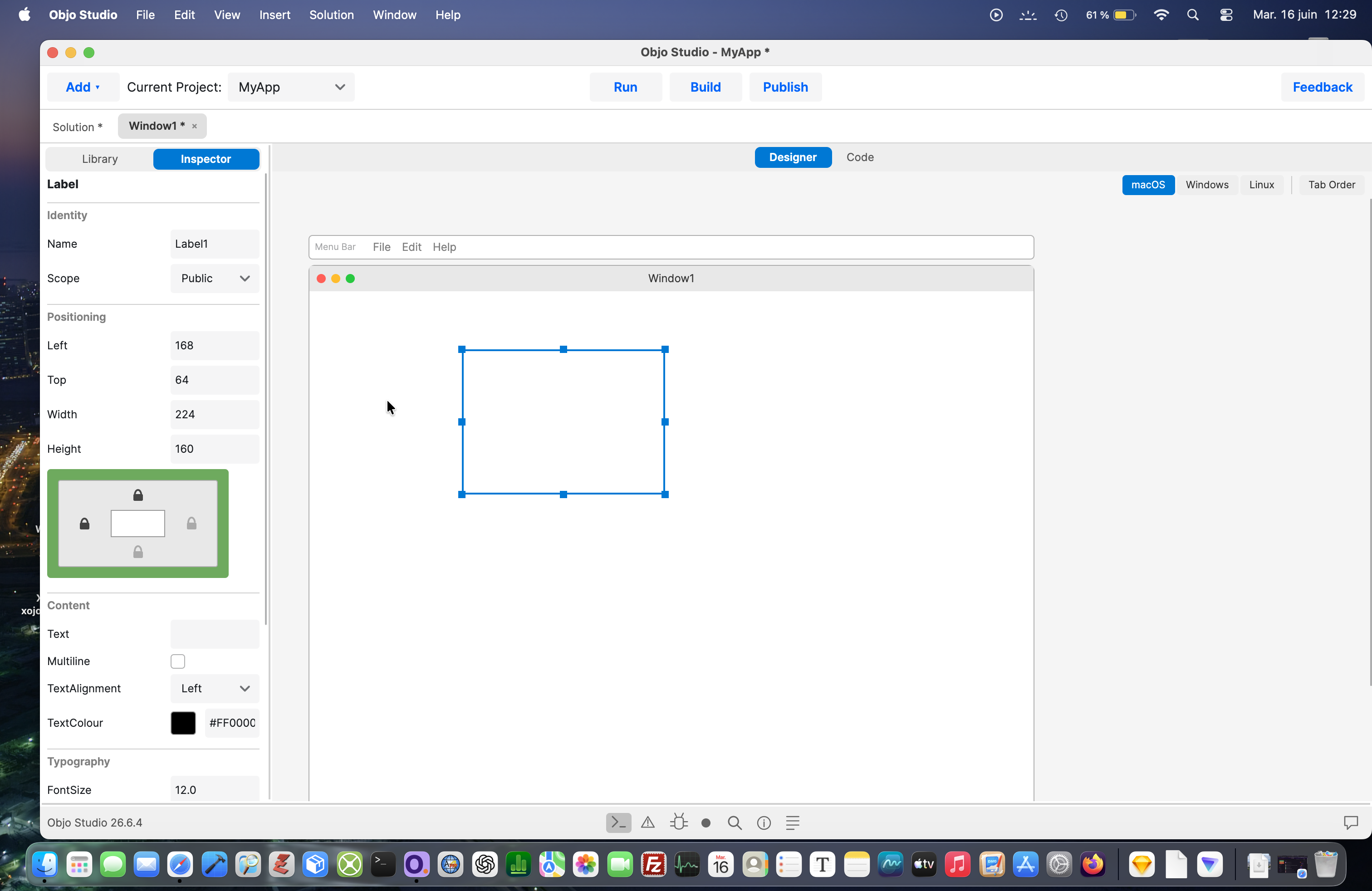Open Control Centre in the macOS menu bar
The width and height of the screenshot is (1372, 891).
pyautogui.click(x=1225, y=15)
